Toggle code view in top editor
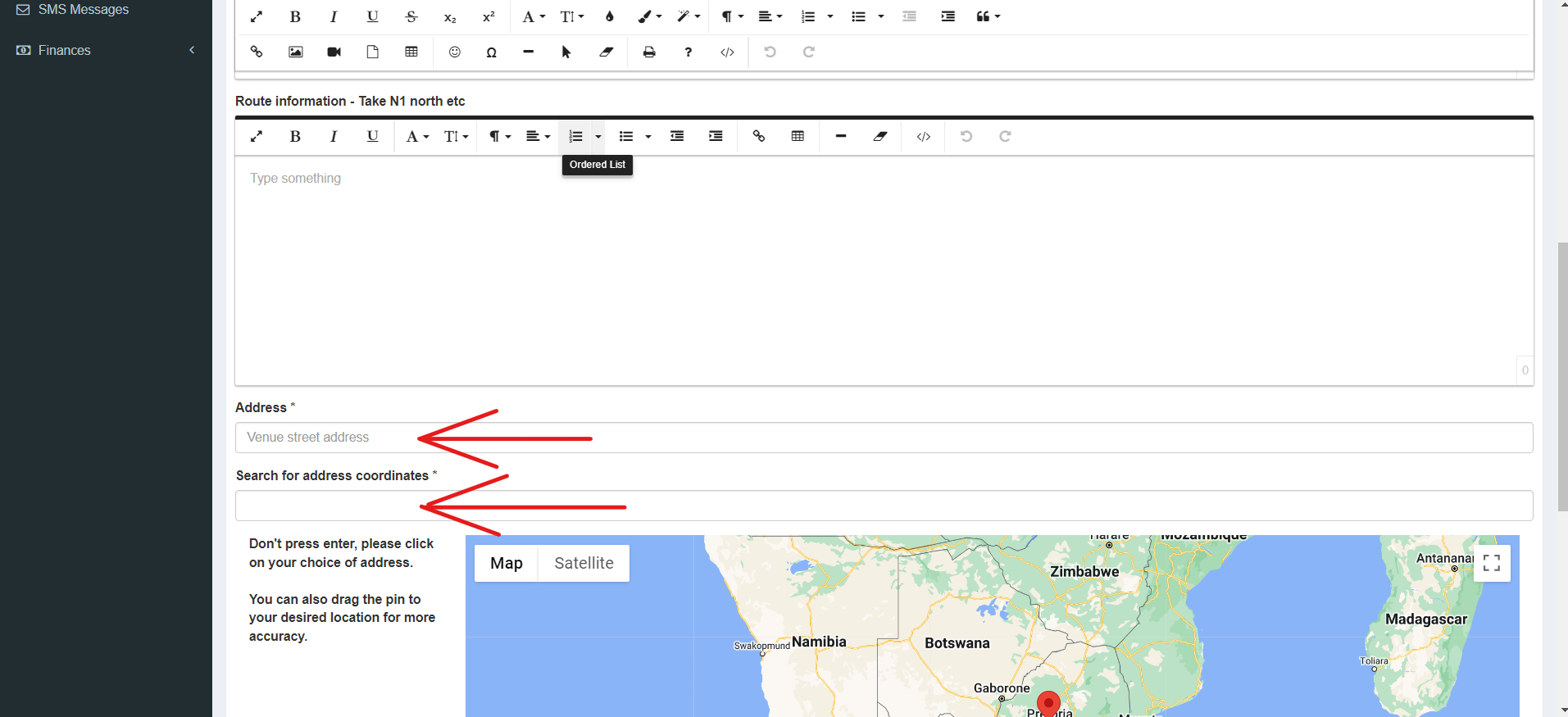 (x=727, y=52)
